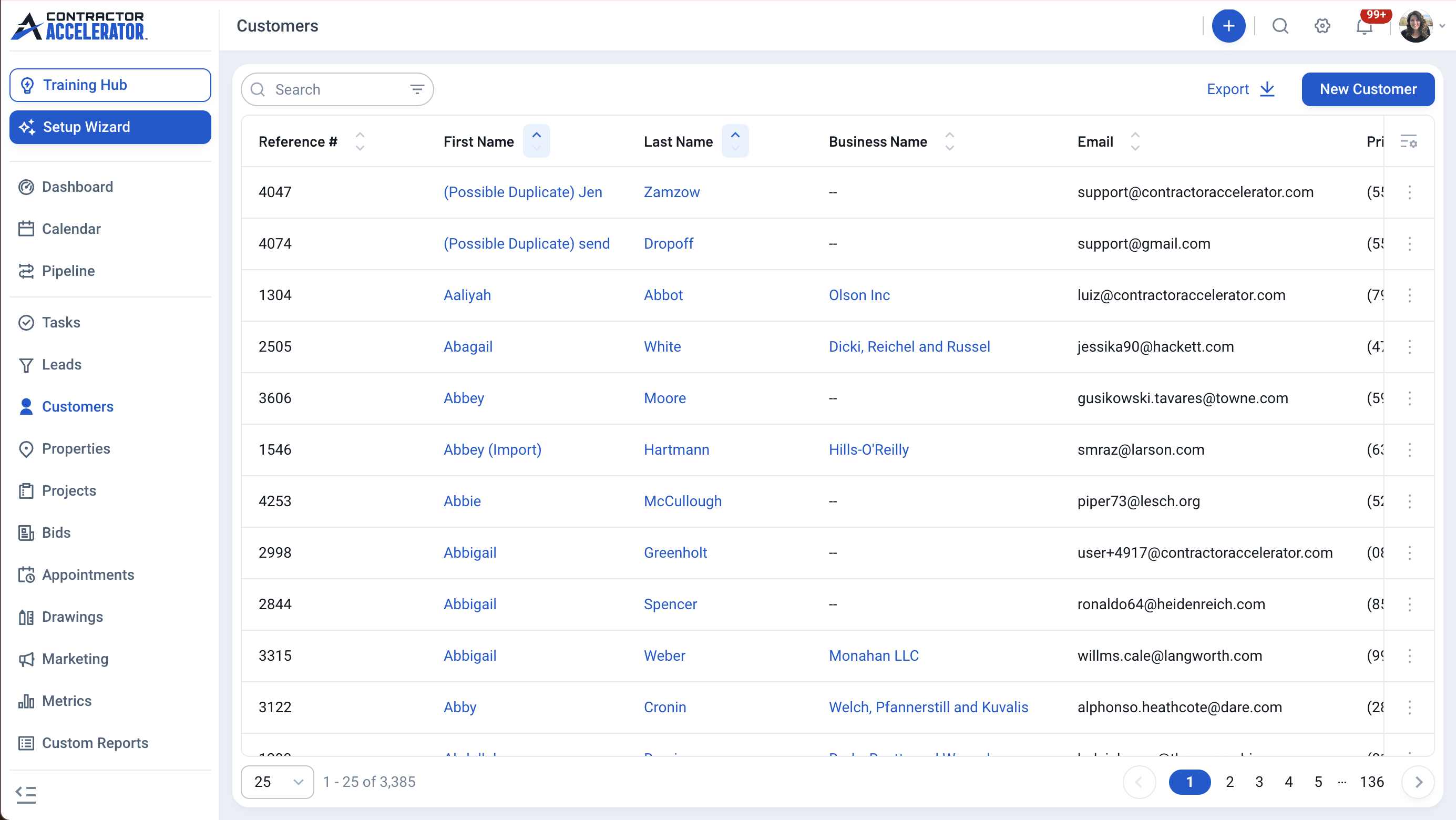This screenshot has width=1456, height=820.
Task: Go to next page arrow
Action: (1418, 782)
